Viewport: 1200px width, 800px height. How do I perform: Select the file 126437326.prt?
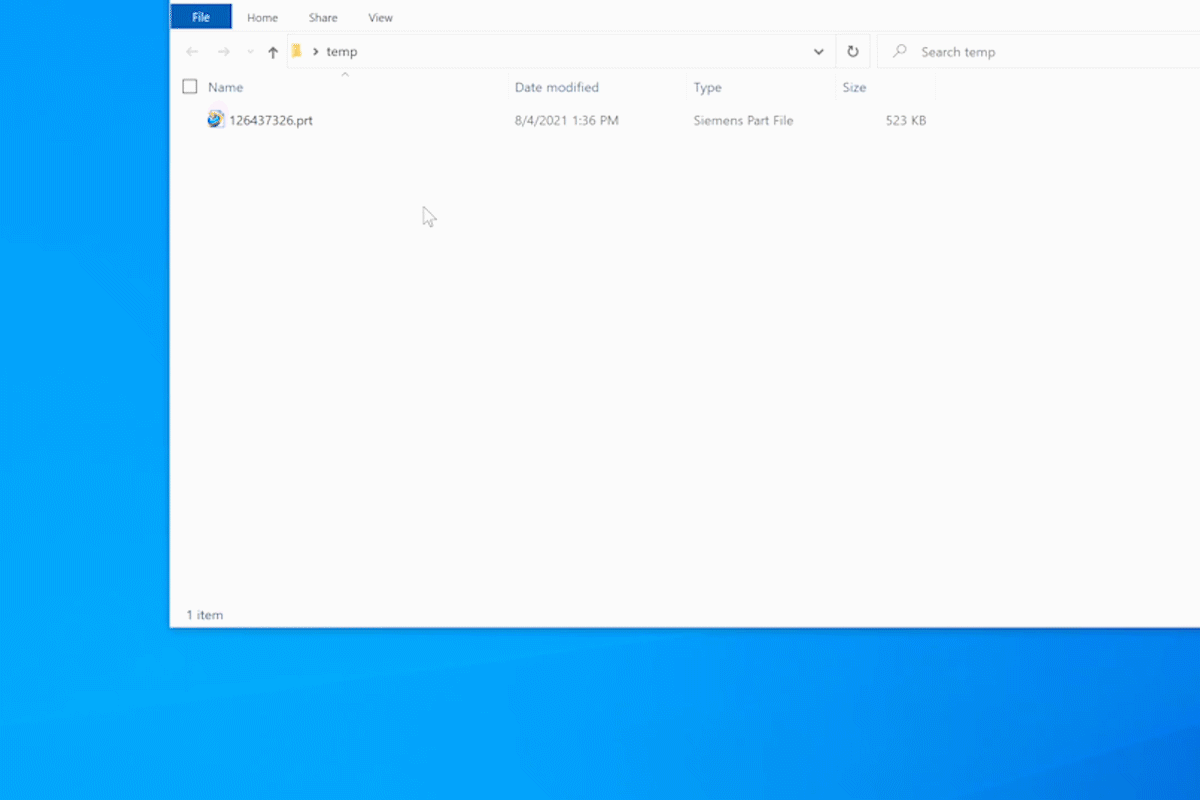pyautogui.click(x=270, y=120)
